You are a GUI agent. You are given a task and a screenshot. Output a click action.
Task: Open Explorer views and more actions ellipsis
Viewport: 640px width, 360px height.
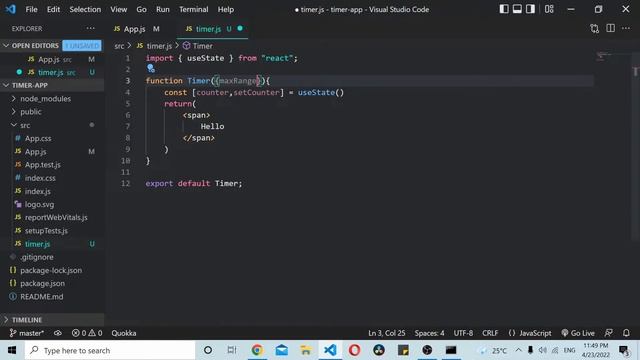point(91,28)
